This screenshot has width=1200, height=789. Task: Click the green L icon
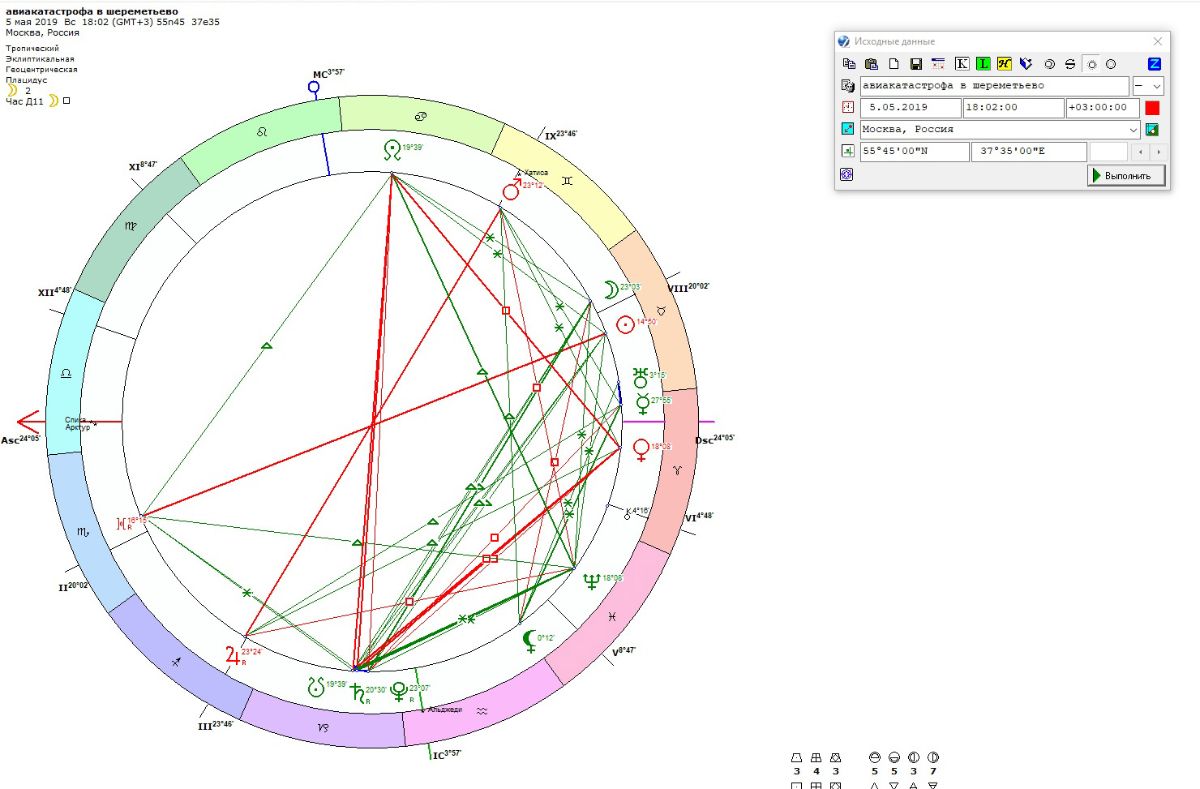984,64
